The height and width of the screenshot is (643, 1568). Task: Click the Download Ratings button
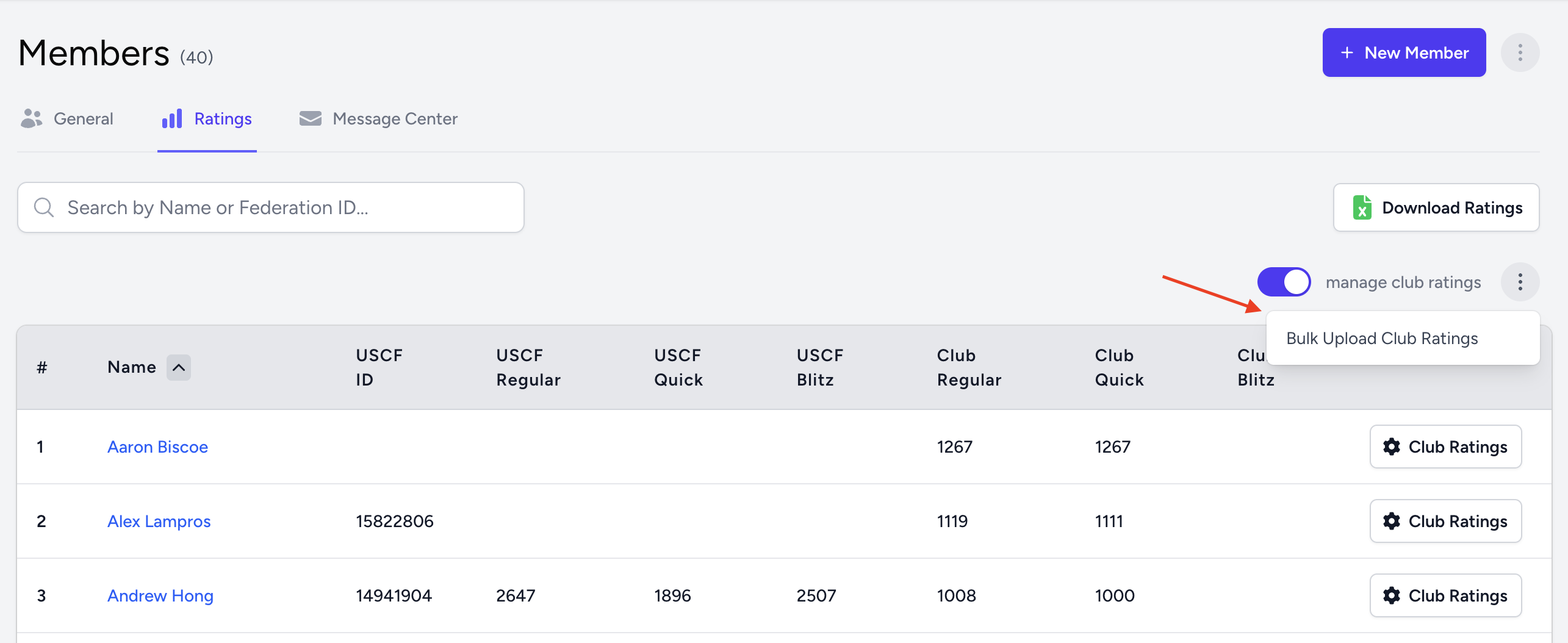(1436, 207)
